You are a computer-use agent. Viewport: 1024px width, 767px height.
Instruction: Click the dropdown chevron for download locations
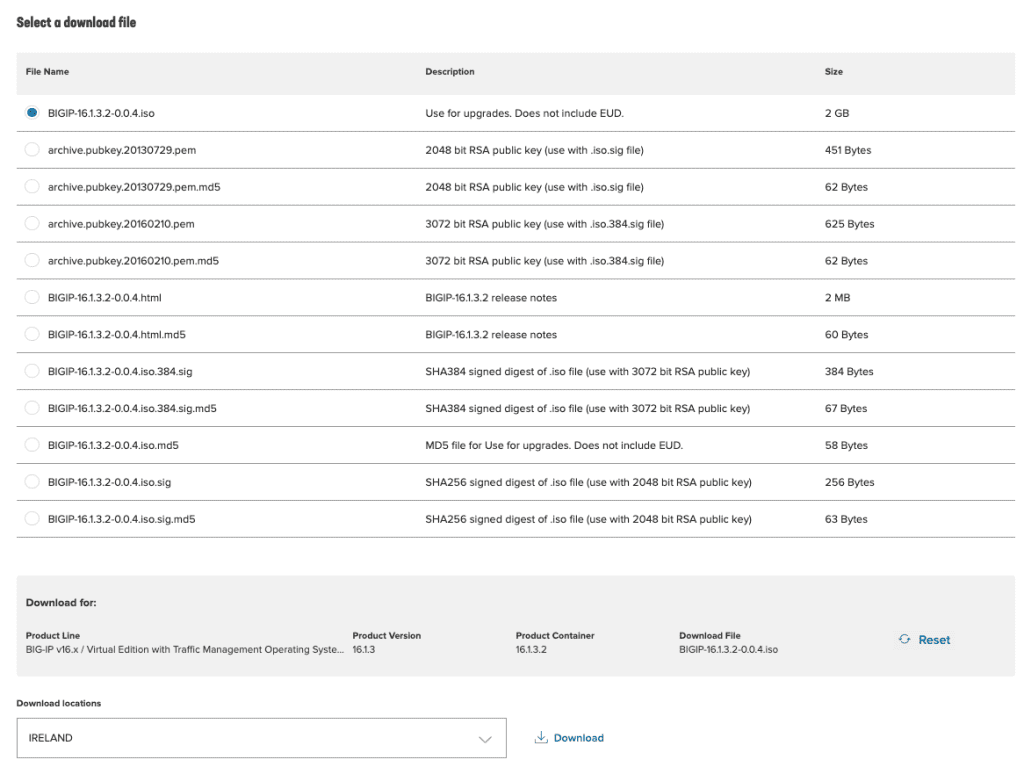tap(485, 740)
